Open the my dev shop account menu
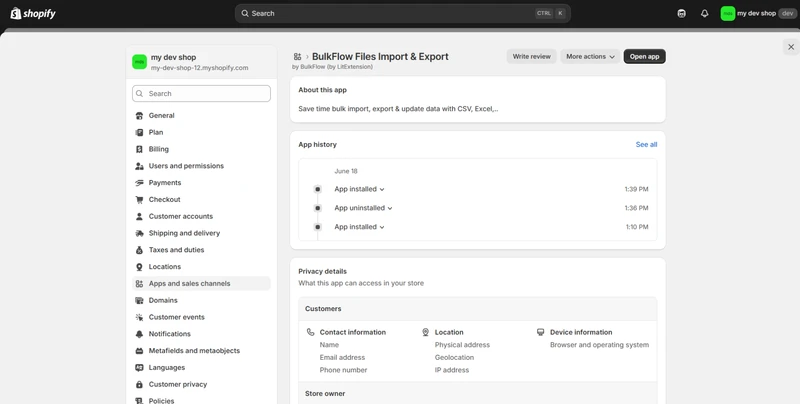 coord(758,14)
